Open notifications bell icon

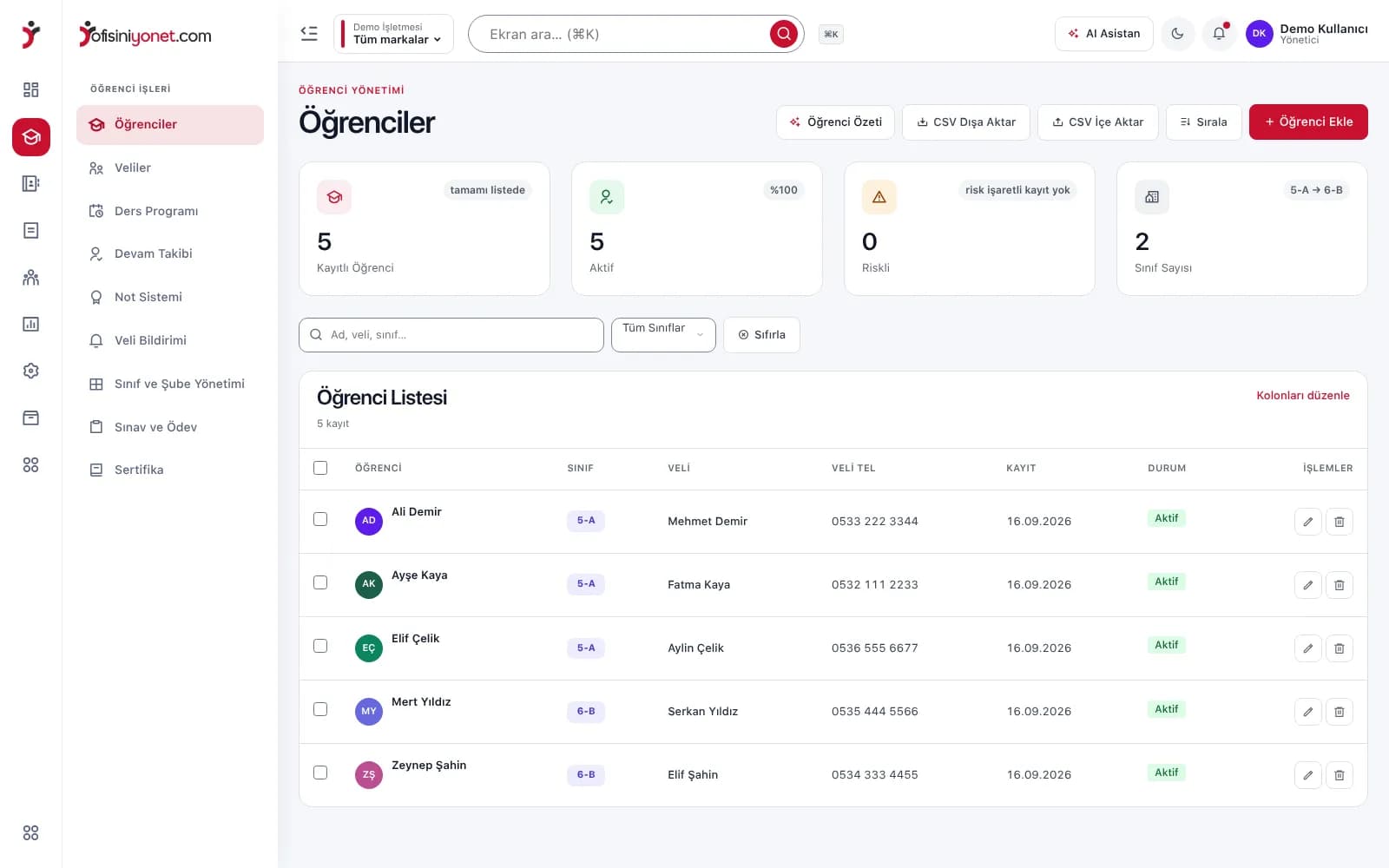[x=1219, y=34]
